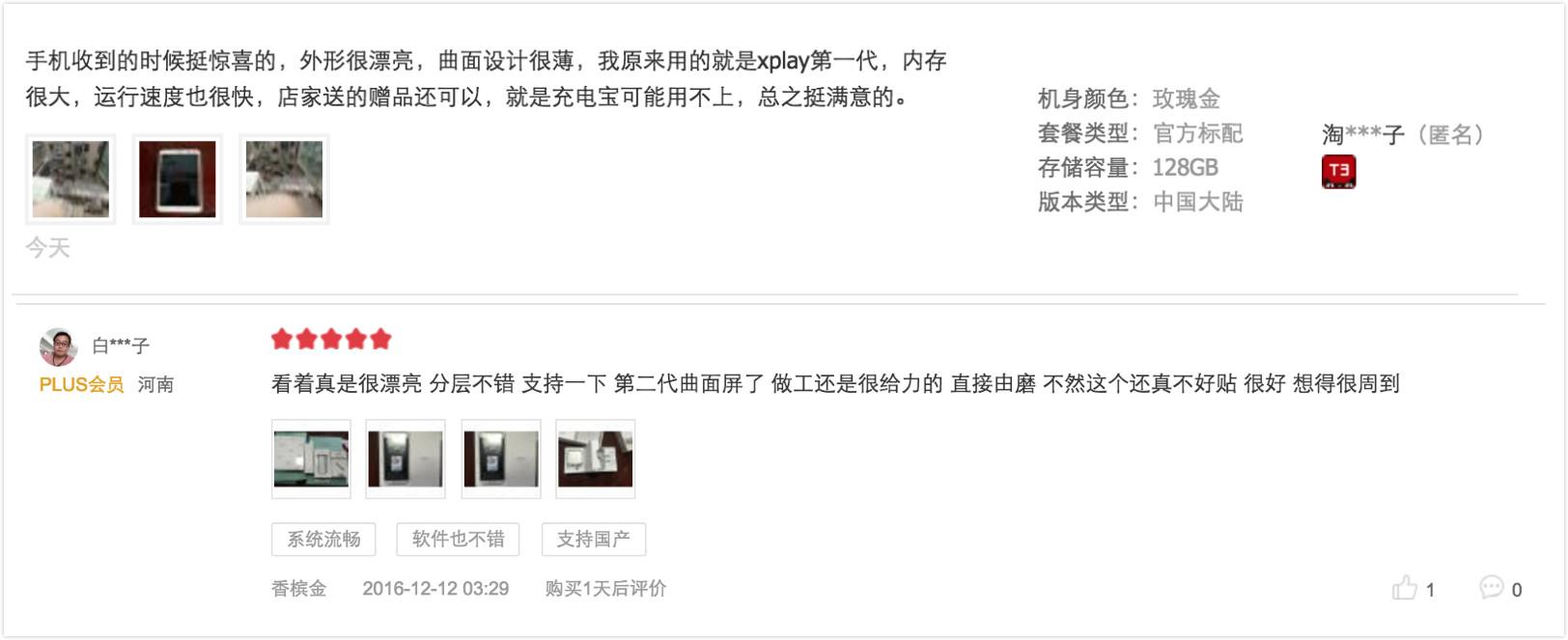The width and height of the screenshot is (1568, 640).
Task: Open fourth photo in 白***子's review
Action: (x=596, y=459)
